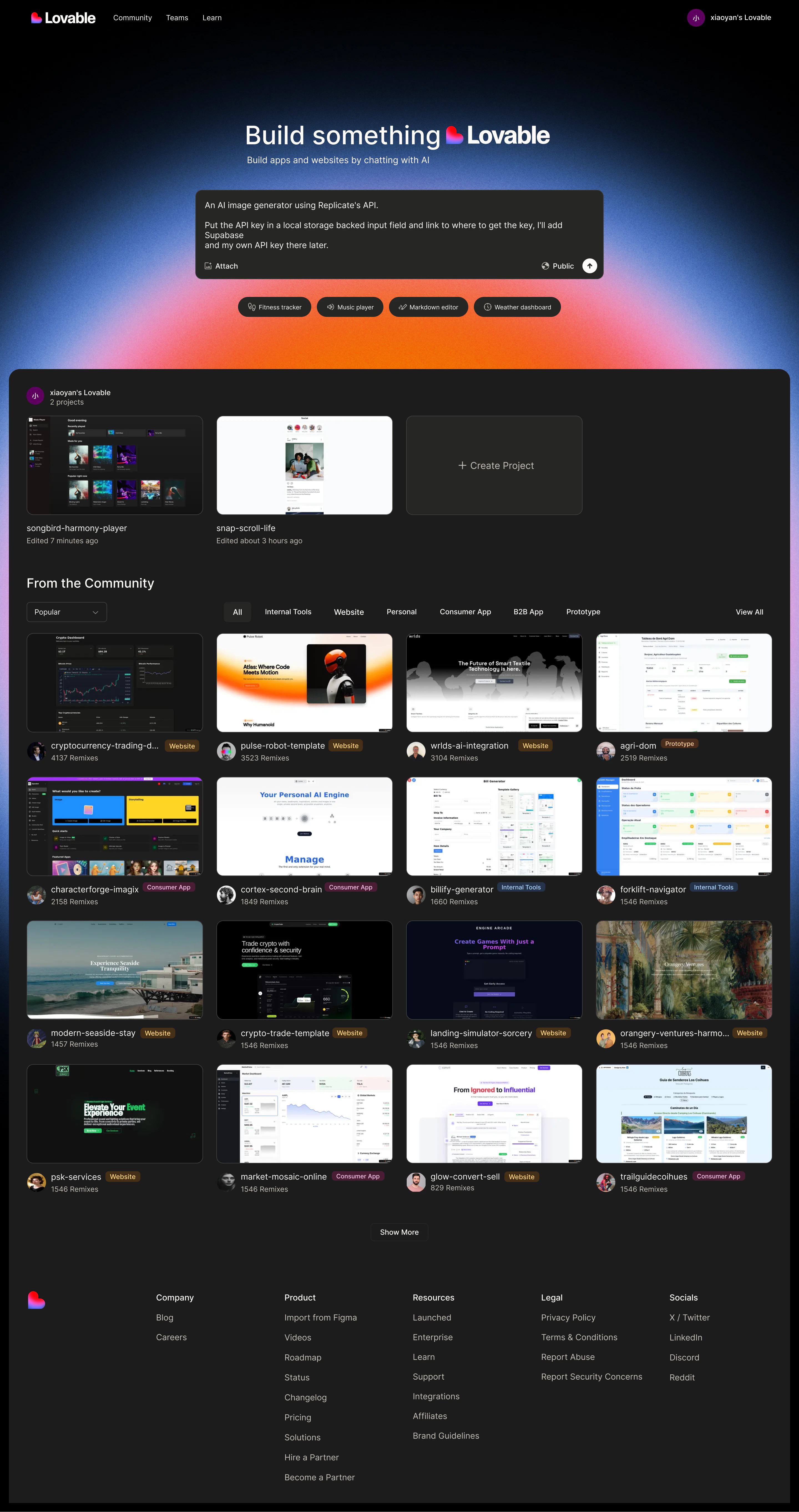The width and height of the screenshot is (799, 1512).
Task: Click the glow-convert-sell author avatar
Action: click(416, 1182)
